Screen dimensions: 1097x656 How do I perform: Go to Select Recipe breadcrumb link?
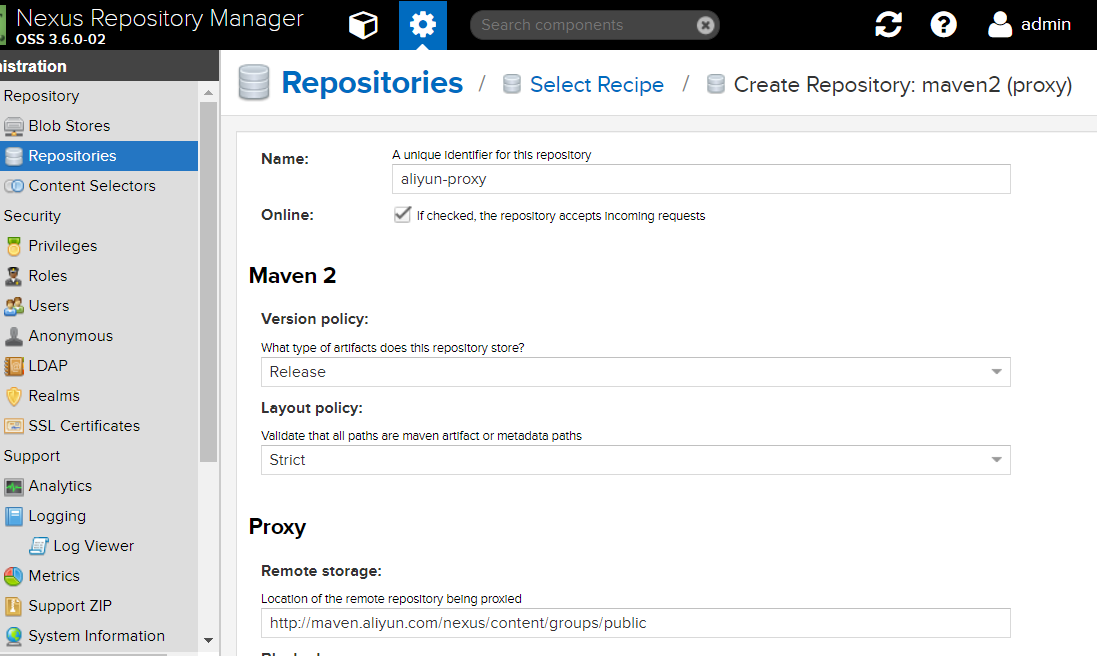[596, 85]
